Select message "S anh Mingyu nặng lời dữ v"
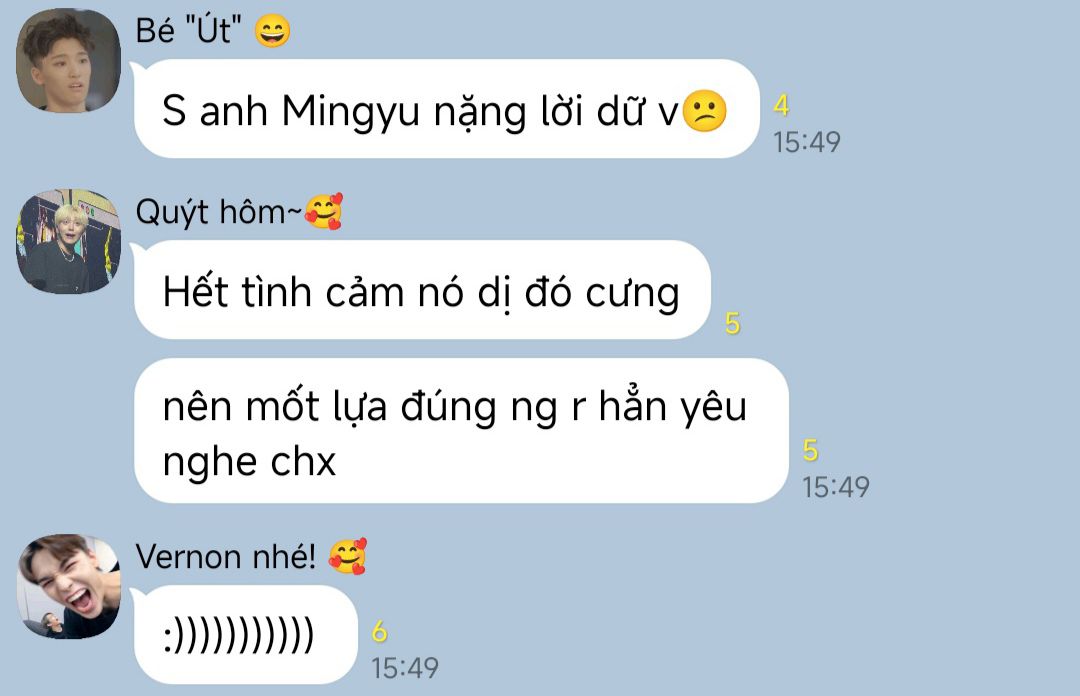This screenshot has height=696, width=1080. (x=447, y=109)
